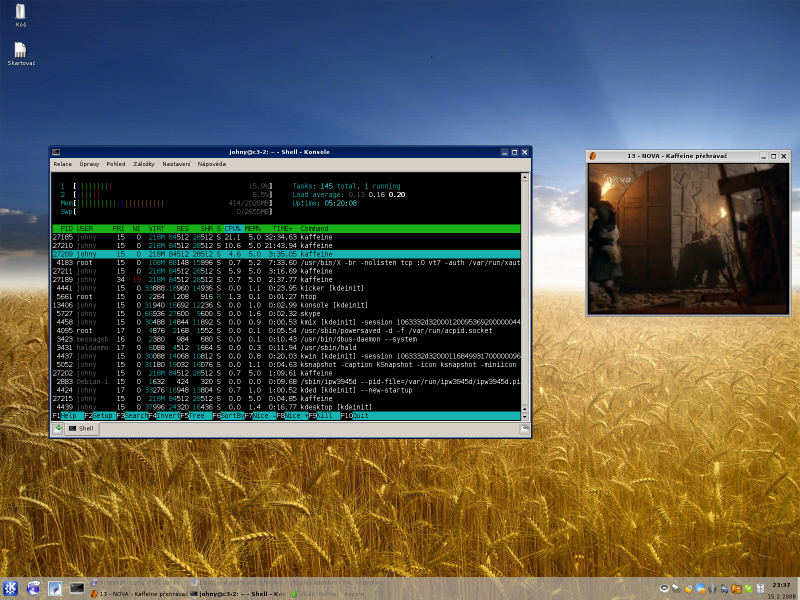800x600 pixels.
Task: Switch to Kaffeine taskbar entry
Action: tap(142, 593)
